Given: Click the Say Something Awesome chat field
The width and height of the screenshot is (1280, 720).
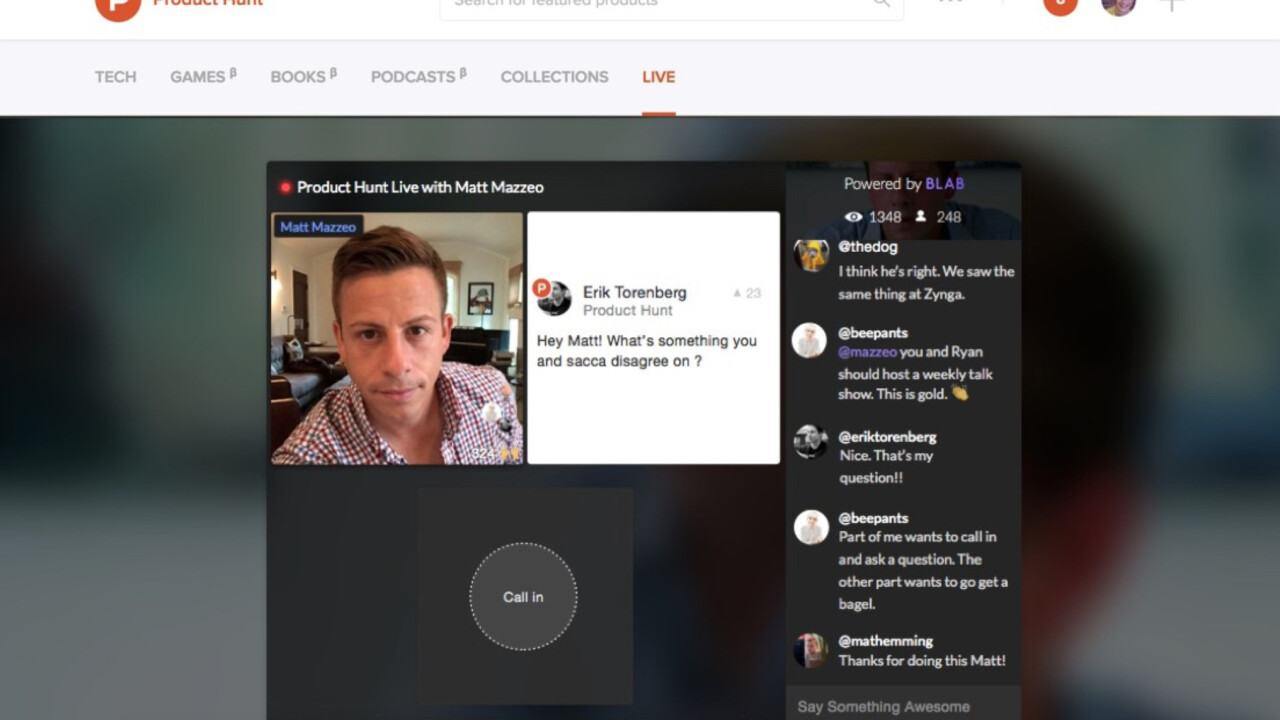Looking at the screenshot, I should pyautogui.click(x=883, y=706).
